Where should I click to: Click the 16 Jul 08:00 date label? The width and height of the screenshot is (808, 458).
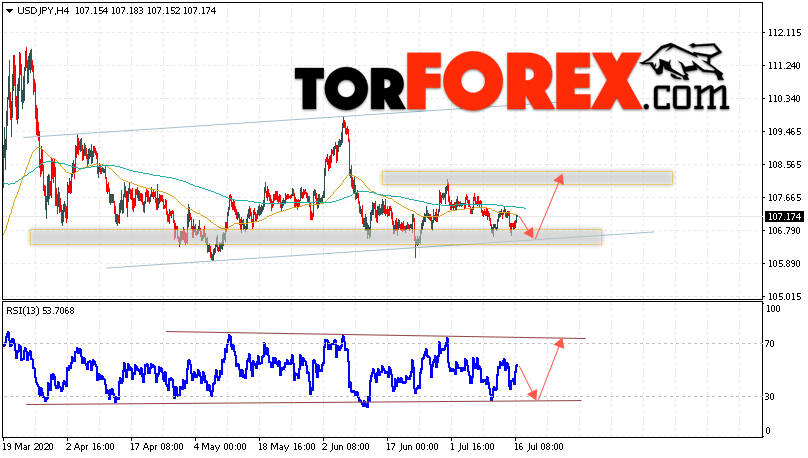tap(538, 447)
